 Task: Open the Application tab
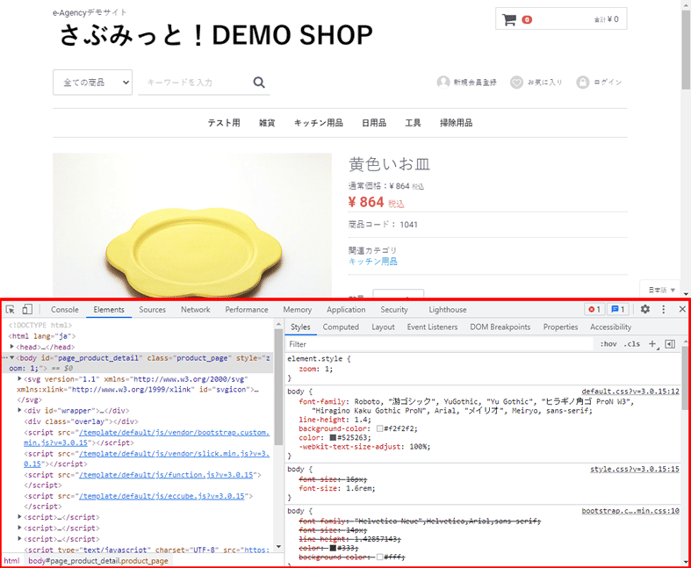coord(346,310)
